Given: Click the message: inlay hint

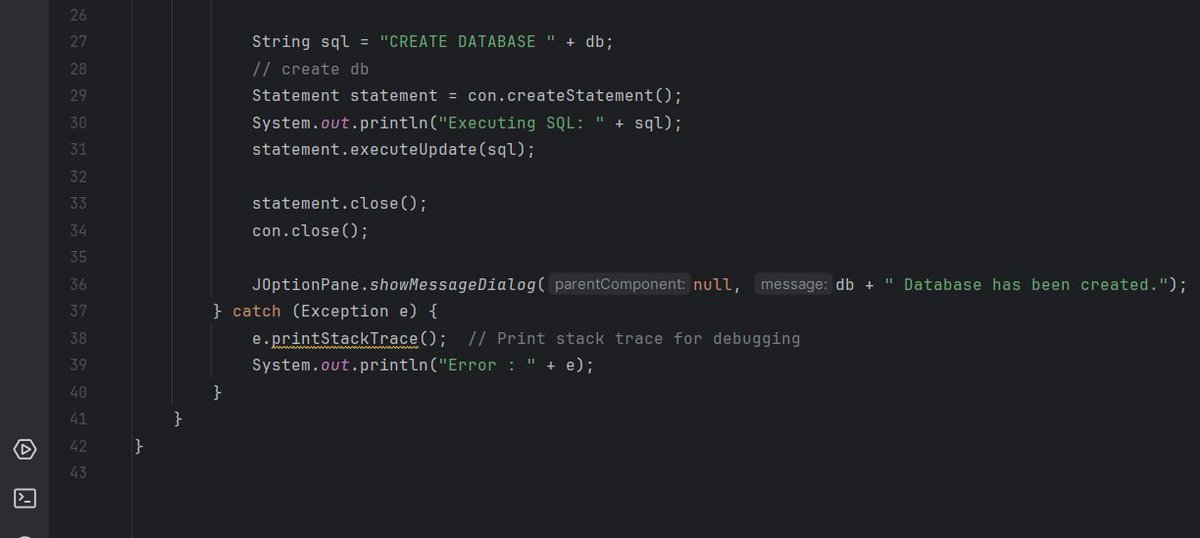Looking at the screenshot, I should tap(794, 285).
